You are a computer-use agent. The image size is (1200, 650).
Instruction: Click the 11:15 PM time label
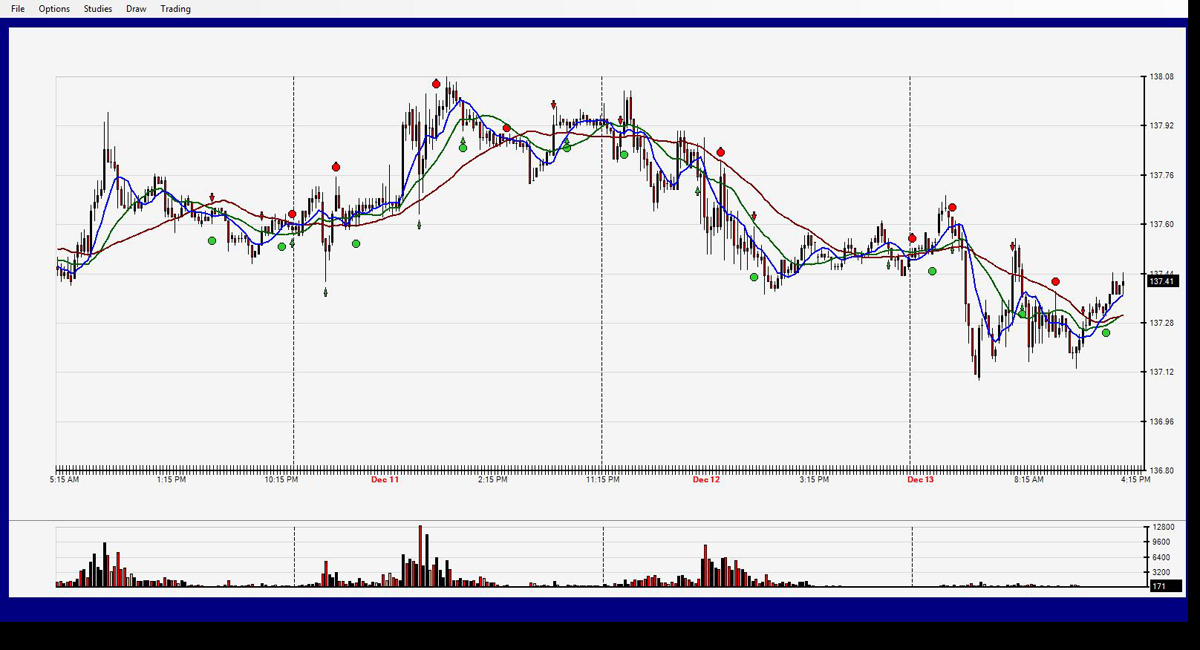[602, 480]
